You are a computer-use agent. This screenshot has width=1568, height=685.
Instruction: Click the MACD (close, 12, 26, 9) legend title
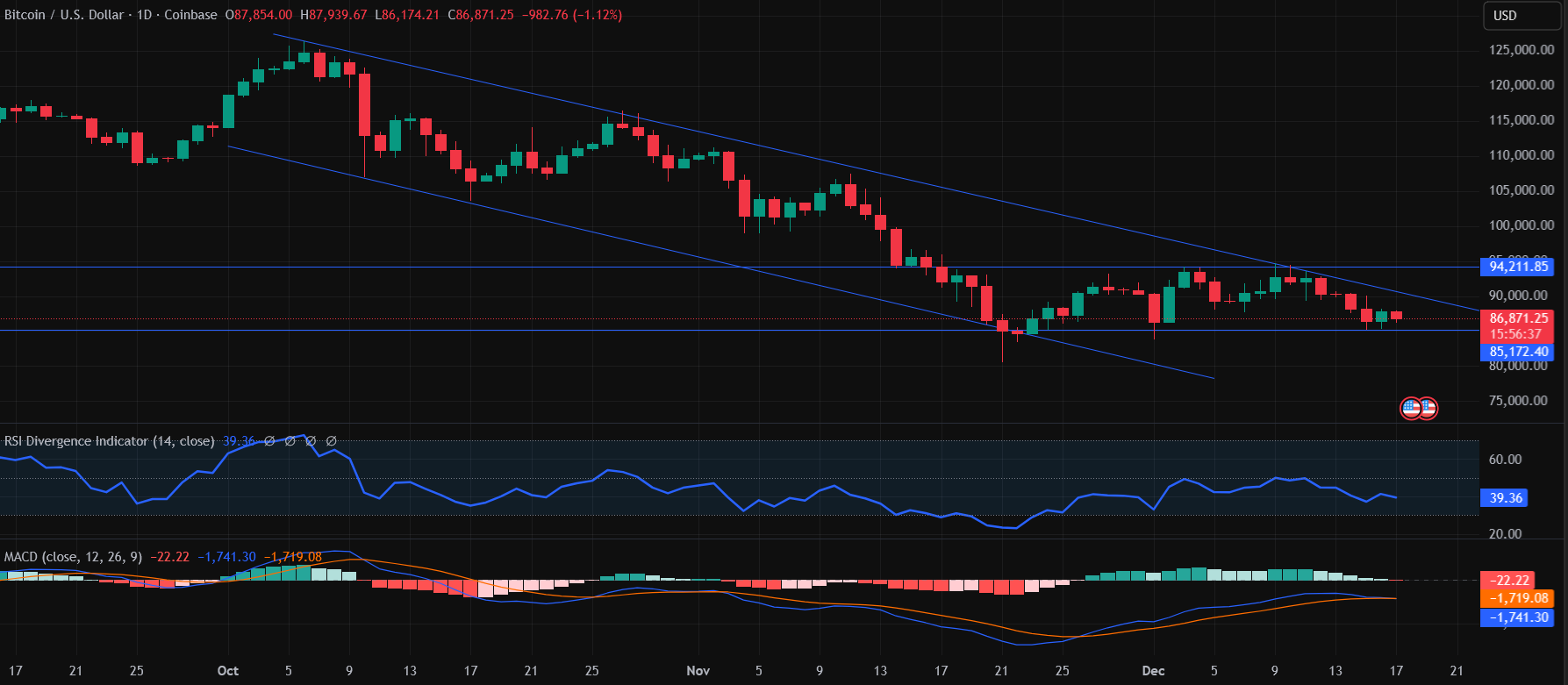coord(73,557)
